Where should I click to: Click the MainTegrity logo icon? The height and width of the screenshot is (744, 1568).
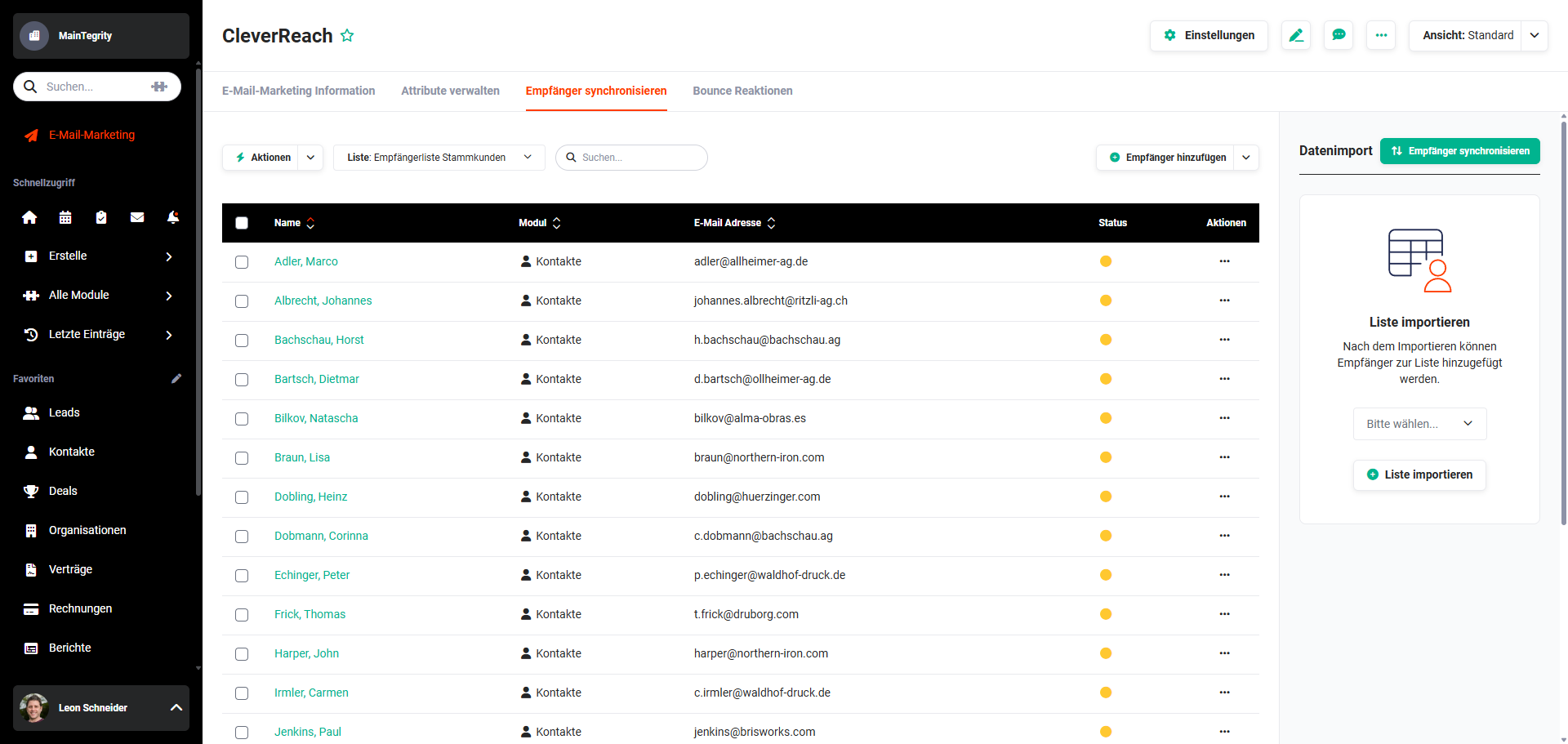(34, 36)
